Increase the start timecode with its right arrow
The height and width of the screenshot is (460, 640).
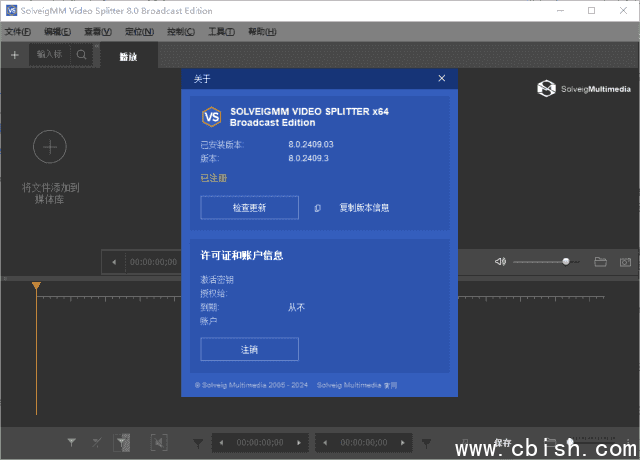[x=299, y=442]
